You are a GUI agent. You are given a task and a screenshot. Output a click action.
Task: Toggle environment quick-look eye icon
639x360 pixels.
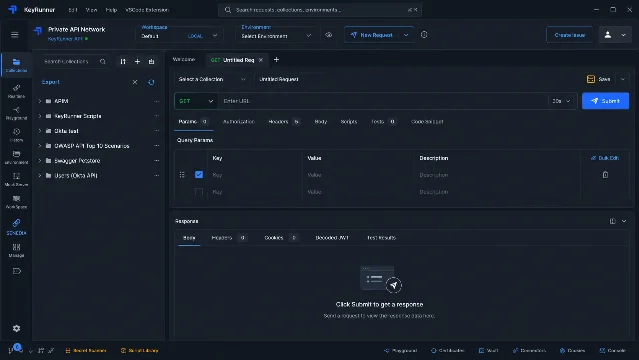tap(328, 35)
